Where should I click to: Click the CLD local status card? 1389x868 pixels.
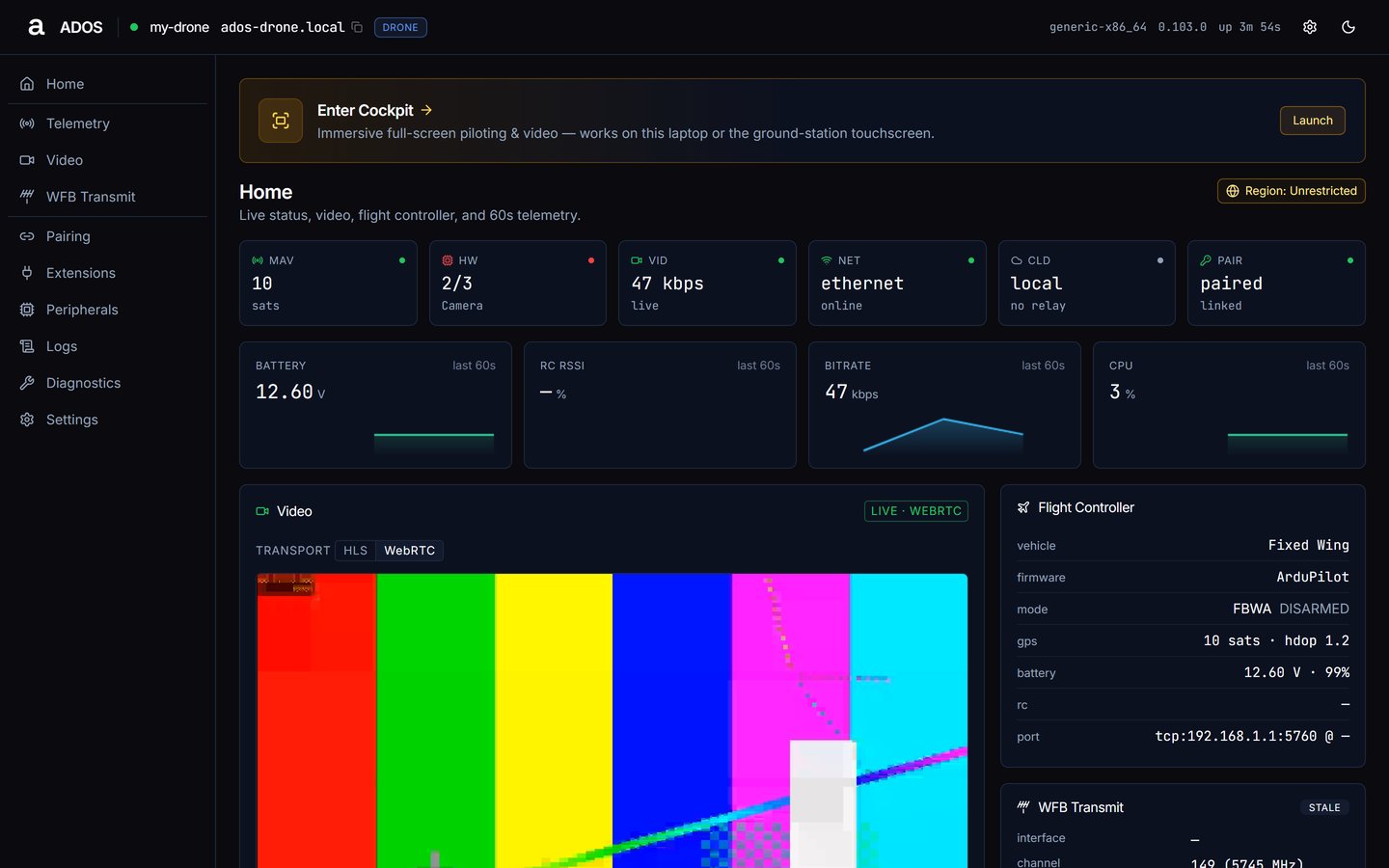(x=1087, y=283)
